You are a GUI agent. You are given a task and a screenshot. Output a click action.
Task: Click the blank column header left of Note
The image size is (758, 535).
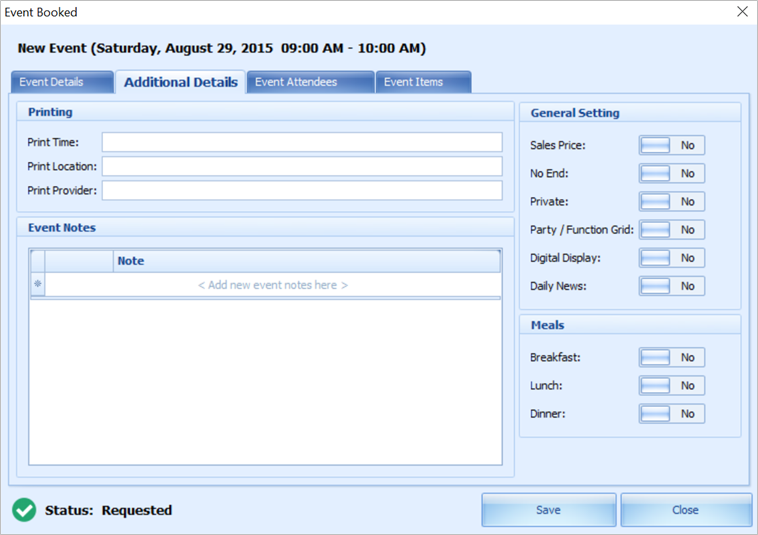pos(79,261)
